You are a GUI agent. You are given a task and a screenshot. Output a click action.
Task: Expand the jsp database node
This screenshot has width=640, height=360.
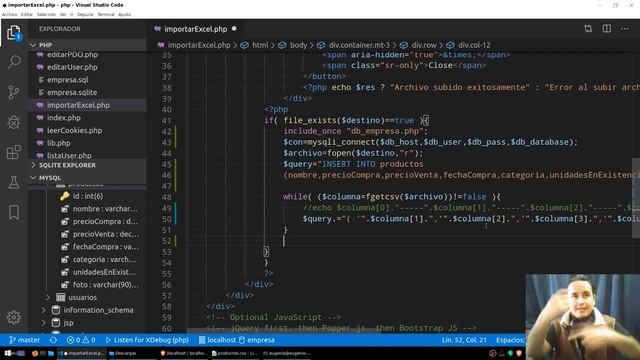[x=43, y=323]
